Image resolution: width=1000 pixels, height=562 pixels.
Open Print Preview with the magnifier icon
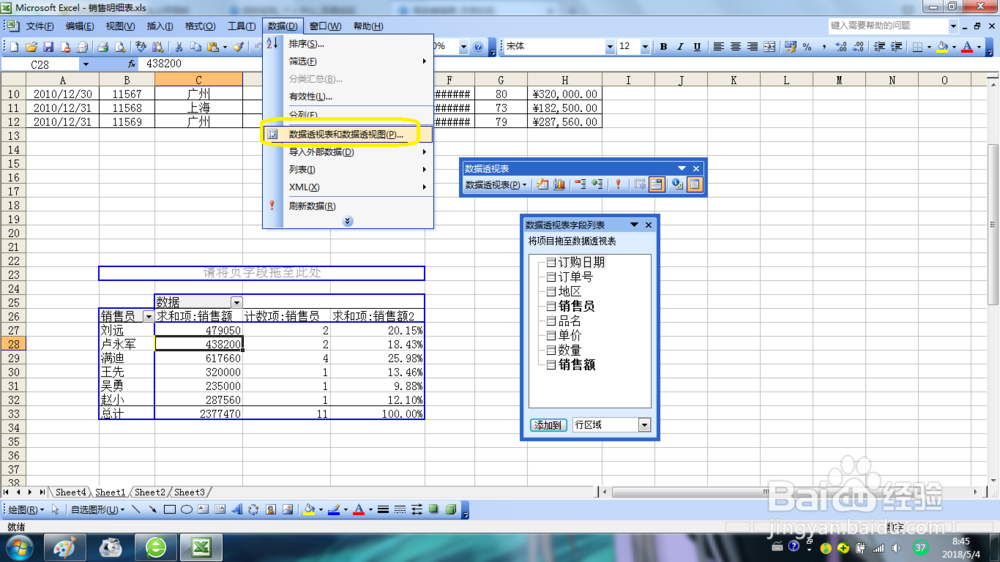(120, 47)
